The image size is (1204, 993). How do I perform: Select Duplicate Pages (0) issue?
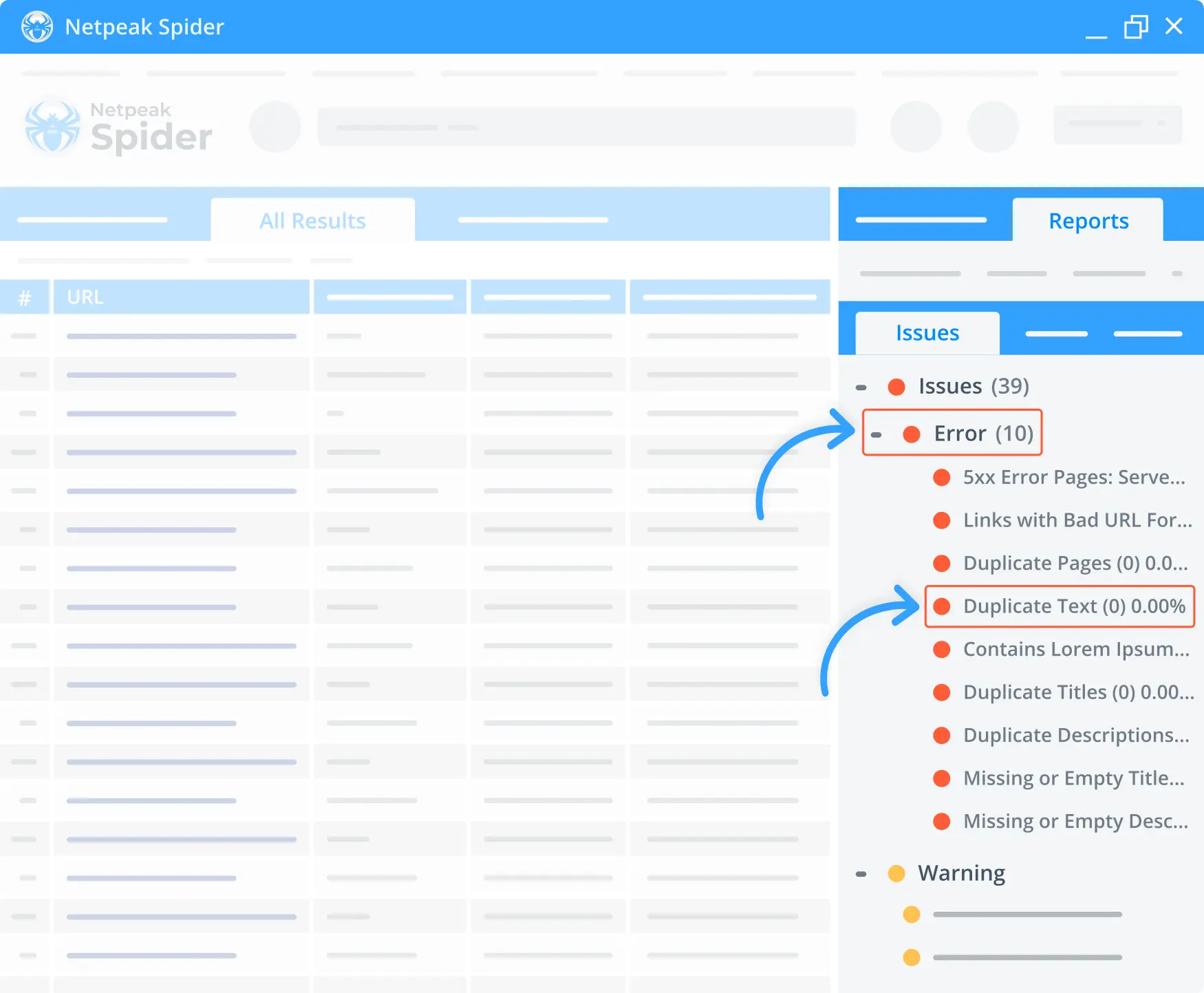tap(1075, 563)
